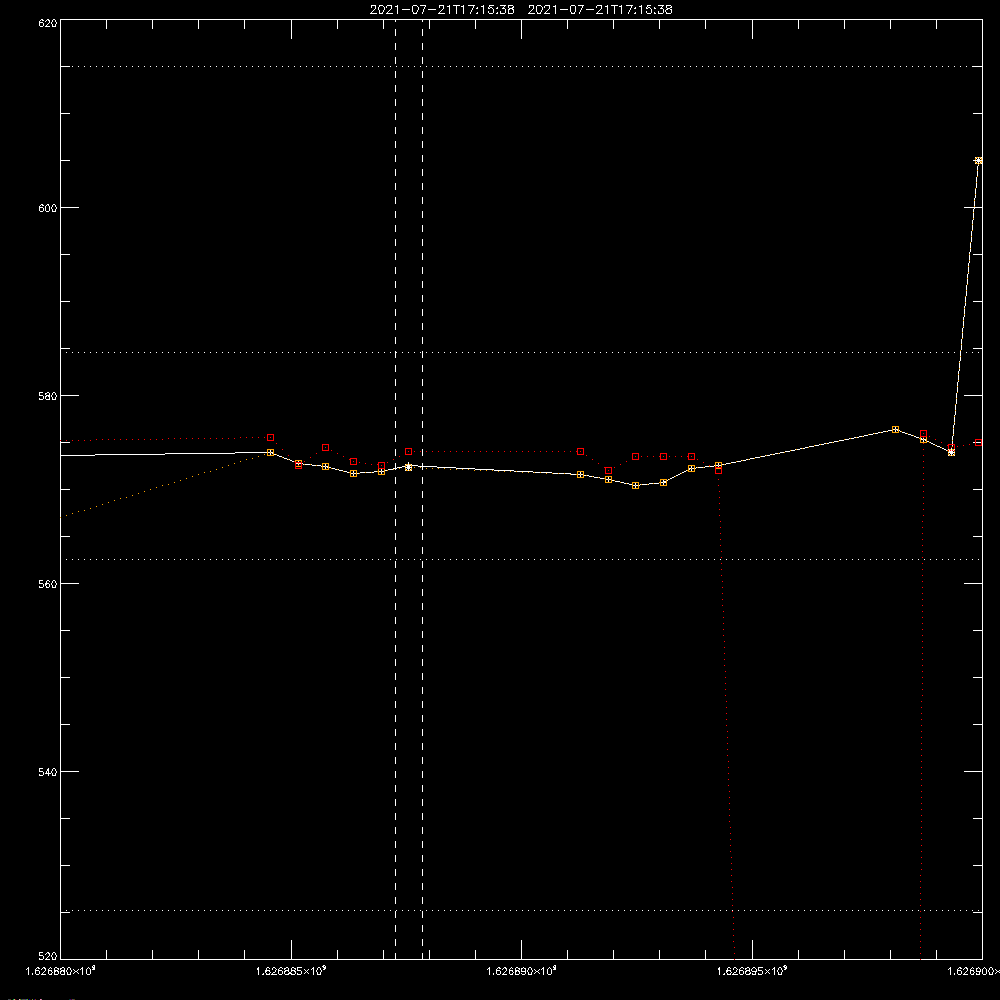Click white star marker between dashed vertical lines
This screenshot has width=1000, height=1000.
point(409,467)
